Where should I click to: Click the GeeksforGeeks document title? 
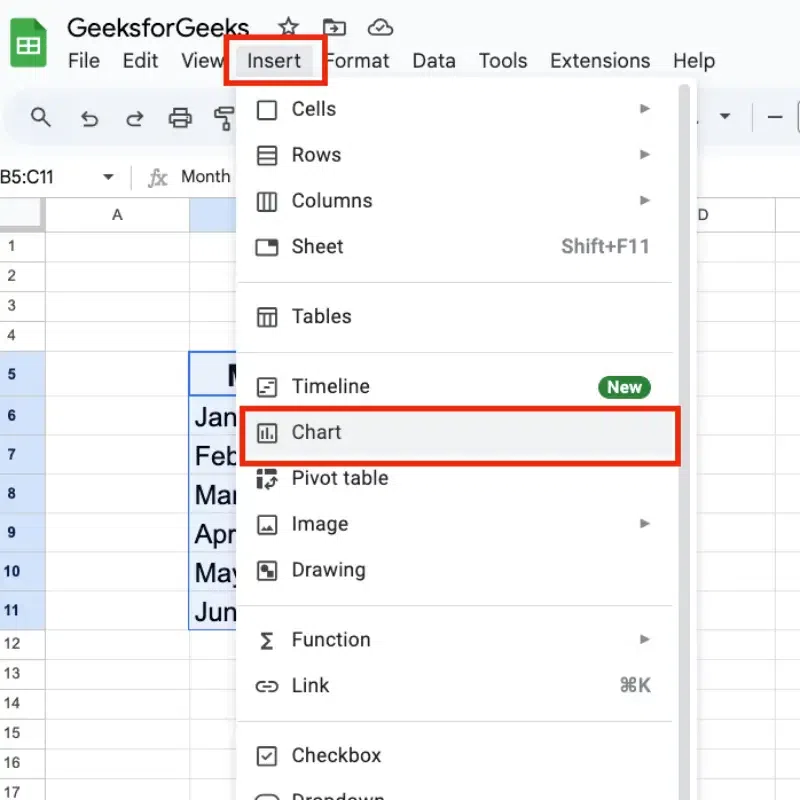pos(158,28)
